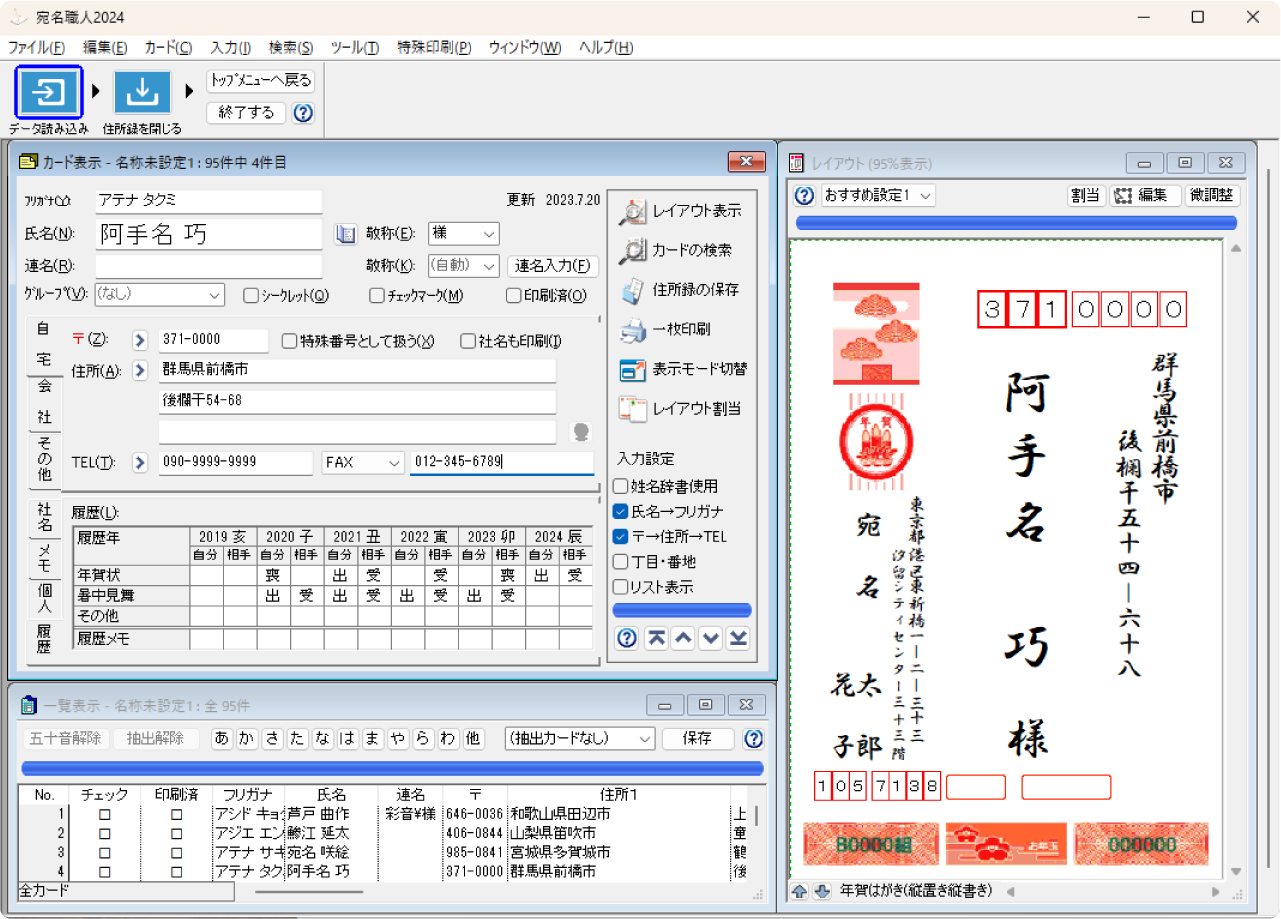Click トップメニューへ戻る button
The height and width of the screenshot is (919, 1281).
(x=260, y=81)
